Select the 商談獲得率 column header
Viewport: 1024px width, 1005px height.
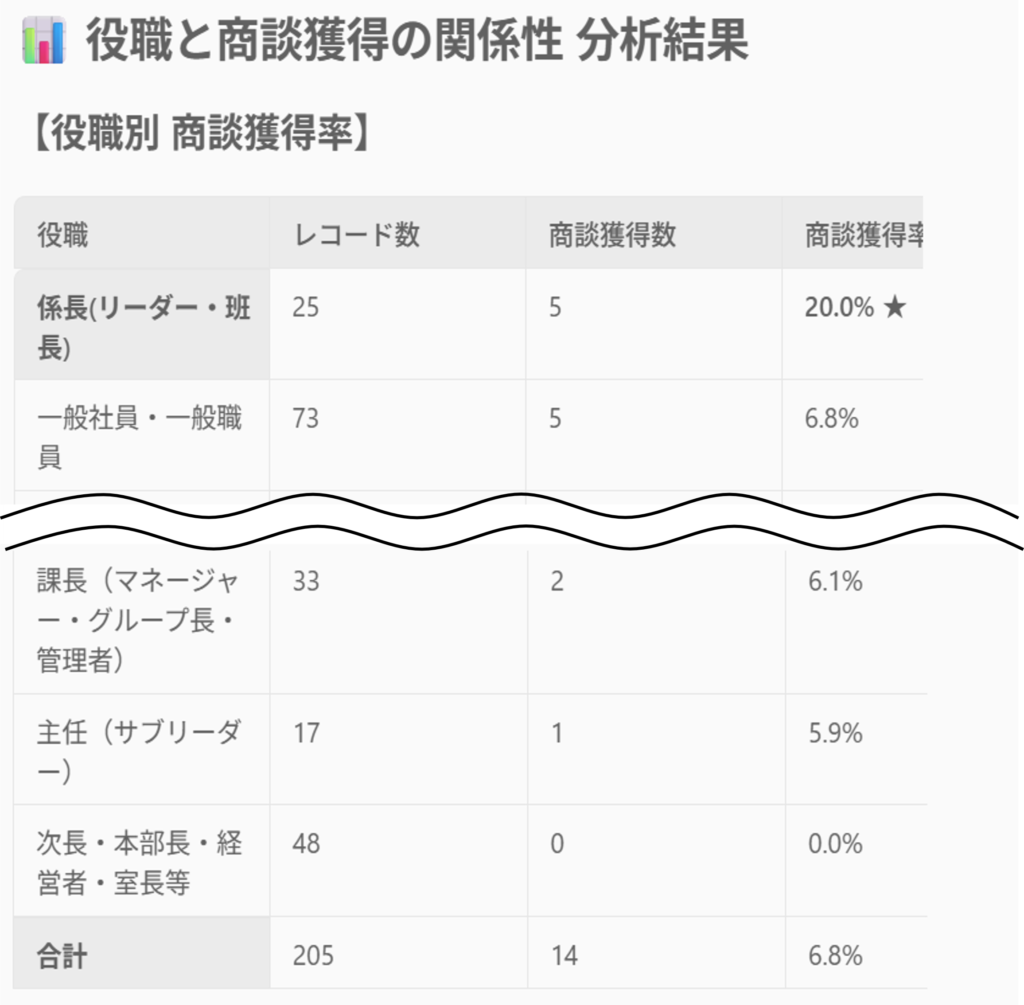pyautogui.click(x=864, y=235)
